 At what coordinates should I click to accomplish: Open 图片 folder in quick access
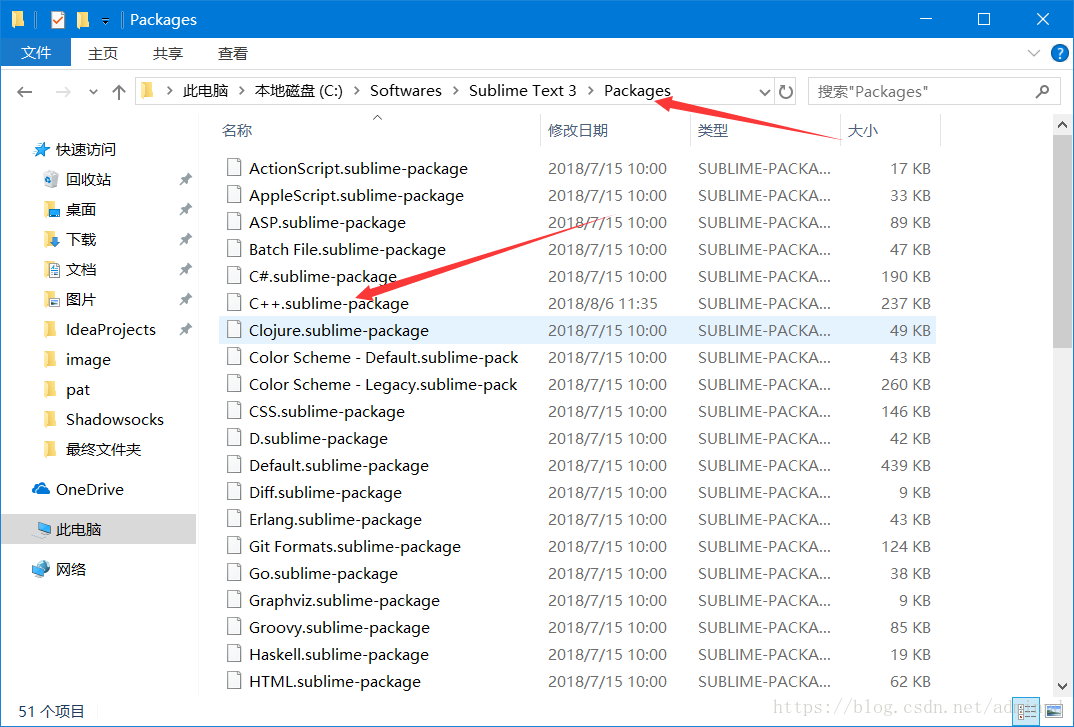tap(81, 299)
